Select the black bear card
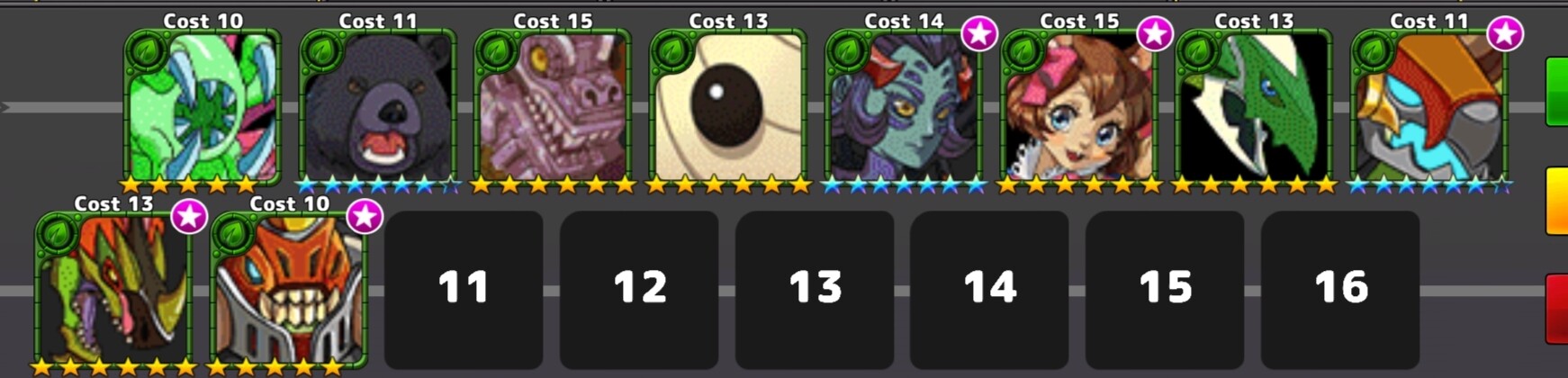Screen dimensions: 1568x378 pyautogui.click(x=378, y=106)
